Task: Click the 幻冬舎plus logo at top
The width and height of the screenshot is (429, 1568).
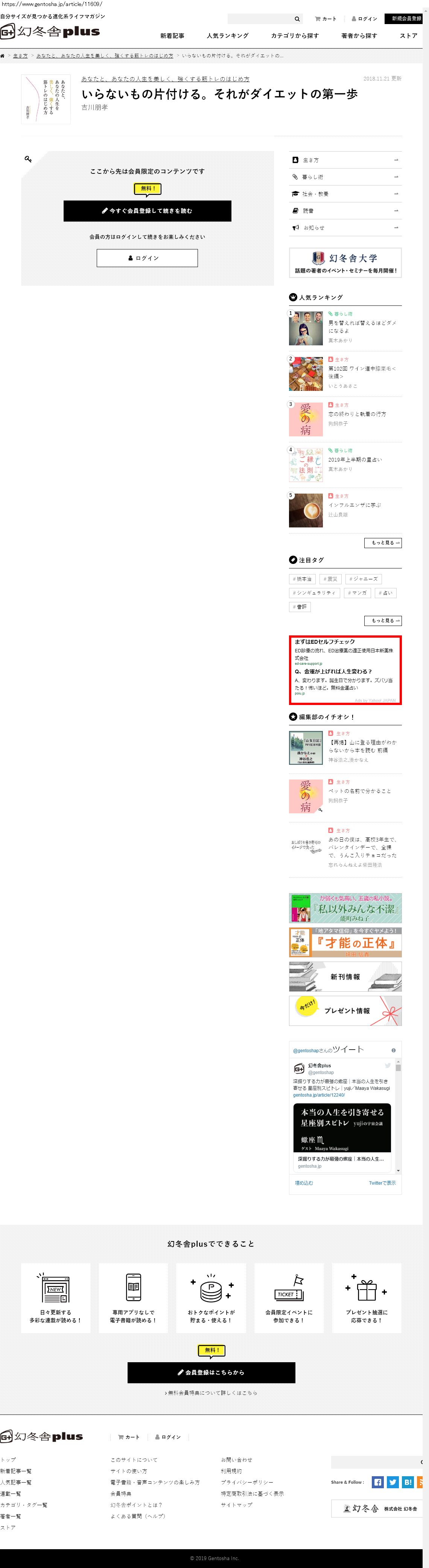Action: pyautogui.click(x=50, y=32)
